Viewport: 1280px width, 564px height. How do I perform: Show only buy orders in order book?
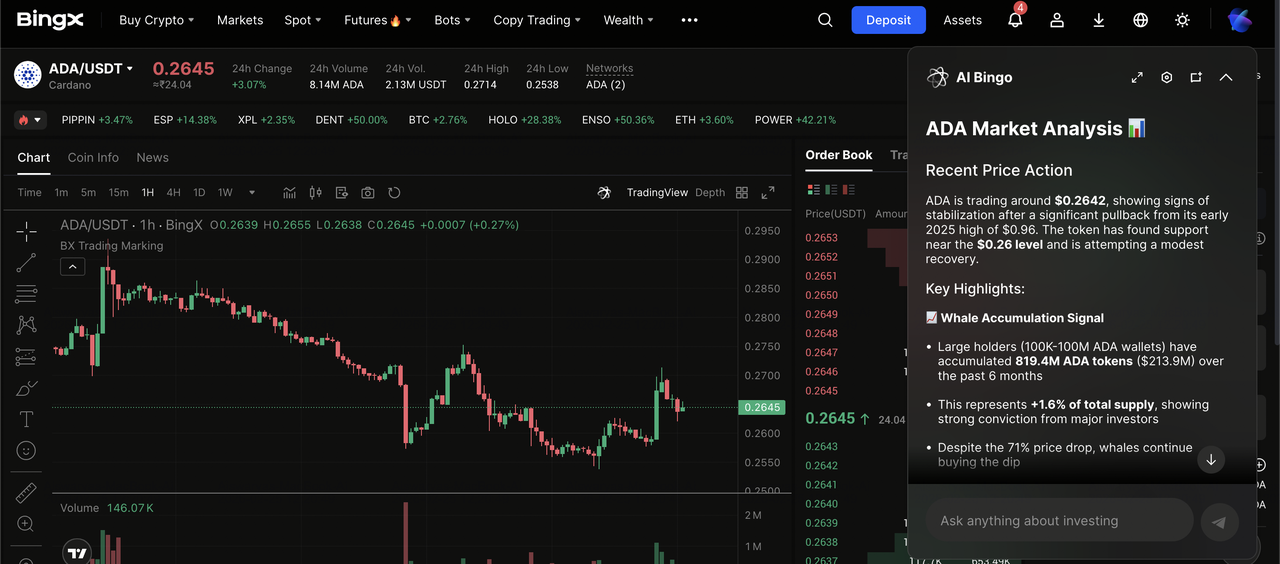pos(831,189)
